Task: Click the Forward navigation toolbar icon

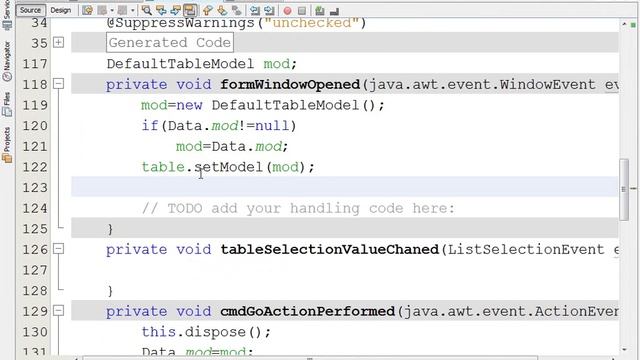Action: [x=122, y=10]
